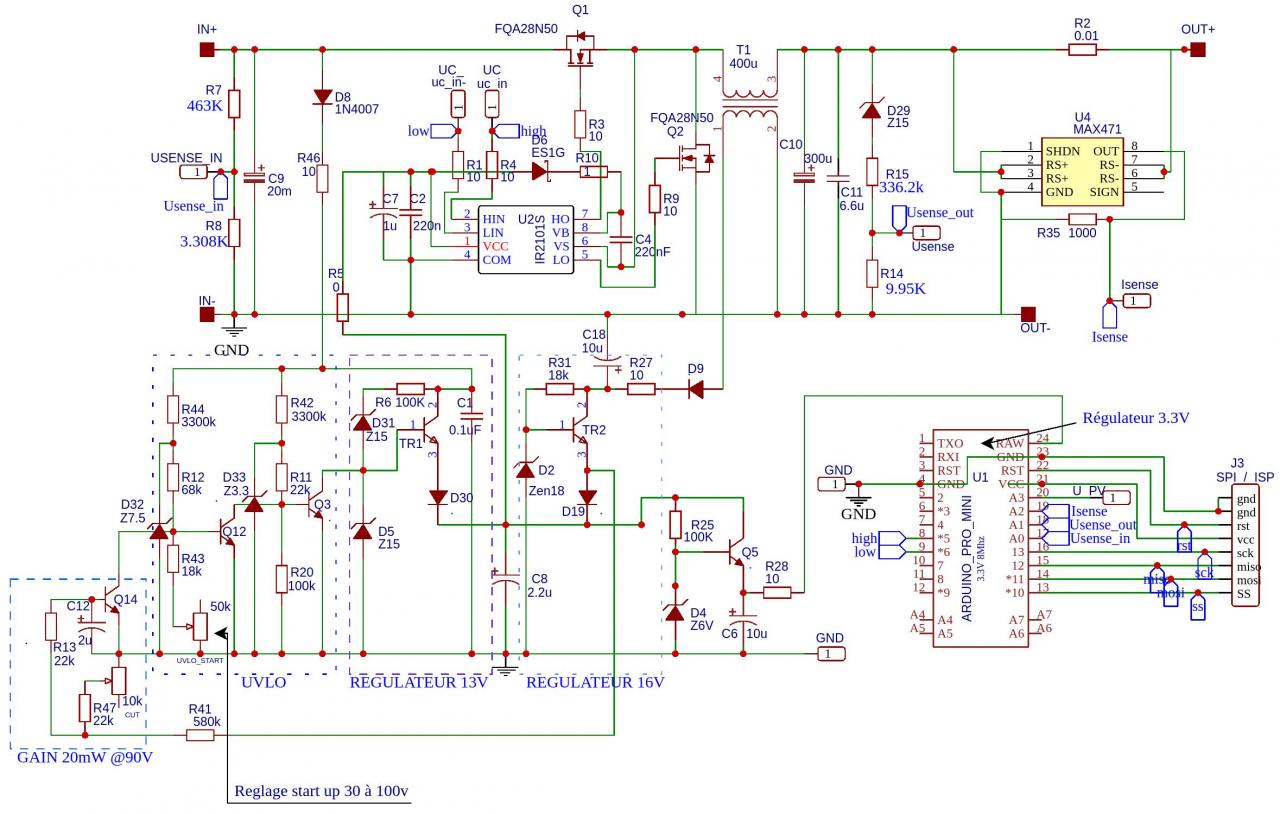Select MOSFET Q1 FQA28N50 symbol
The image size is (1280, 814).
(x=578, y=52)
